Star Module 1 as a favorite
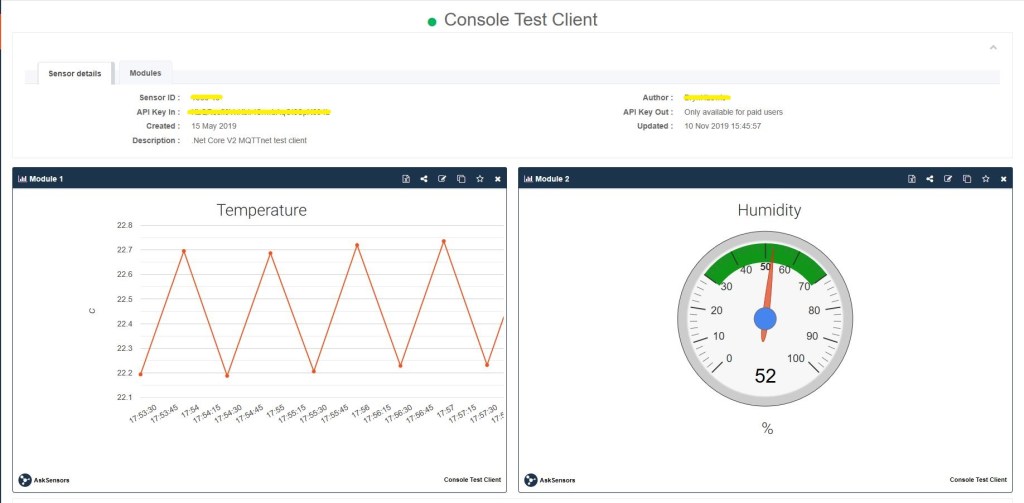Image resolution: width=1024 pixels, height=503 pixels. 479,179
